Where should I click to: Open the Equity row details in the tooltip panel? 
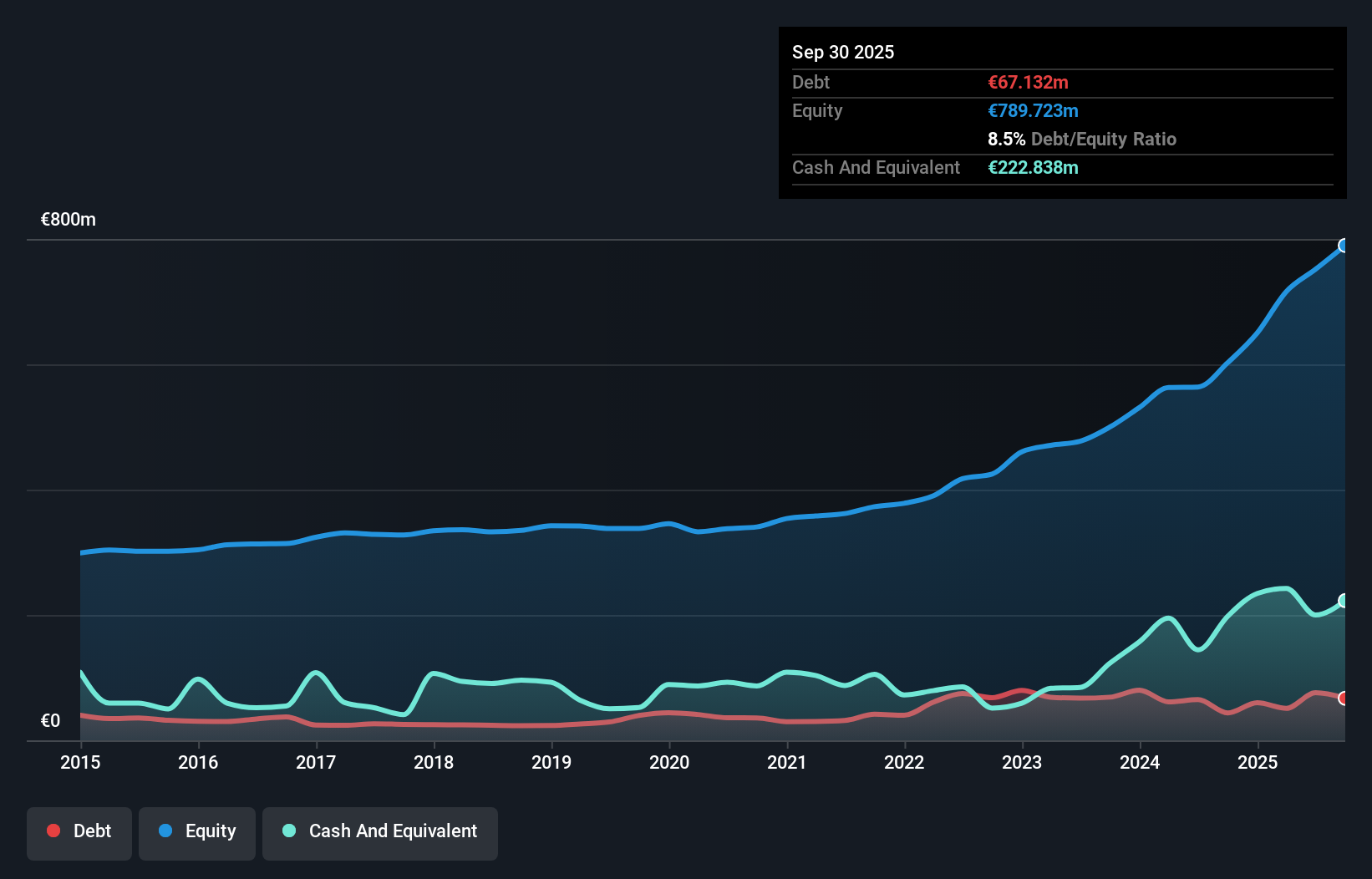coord(817,110)
